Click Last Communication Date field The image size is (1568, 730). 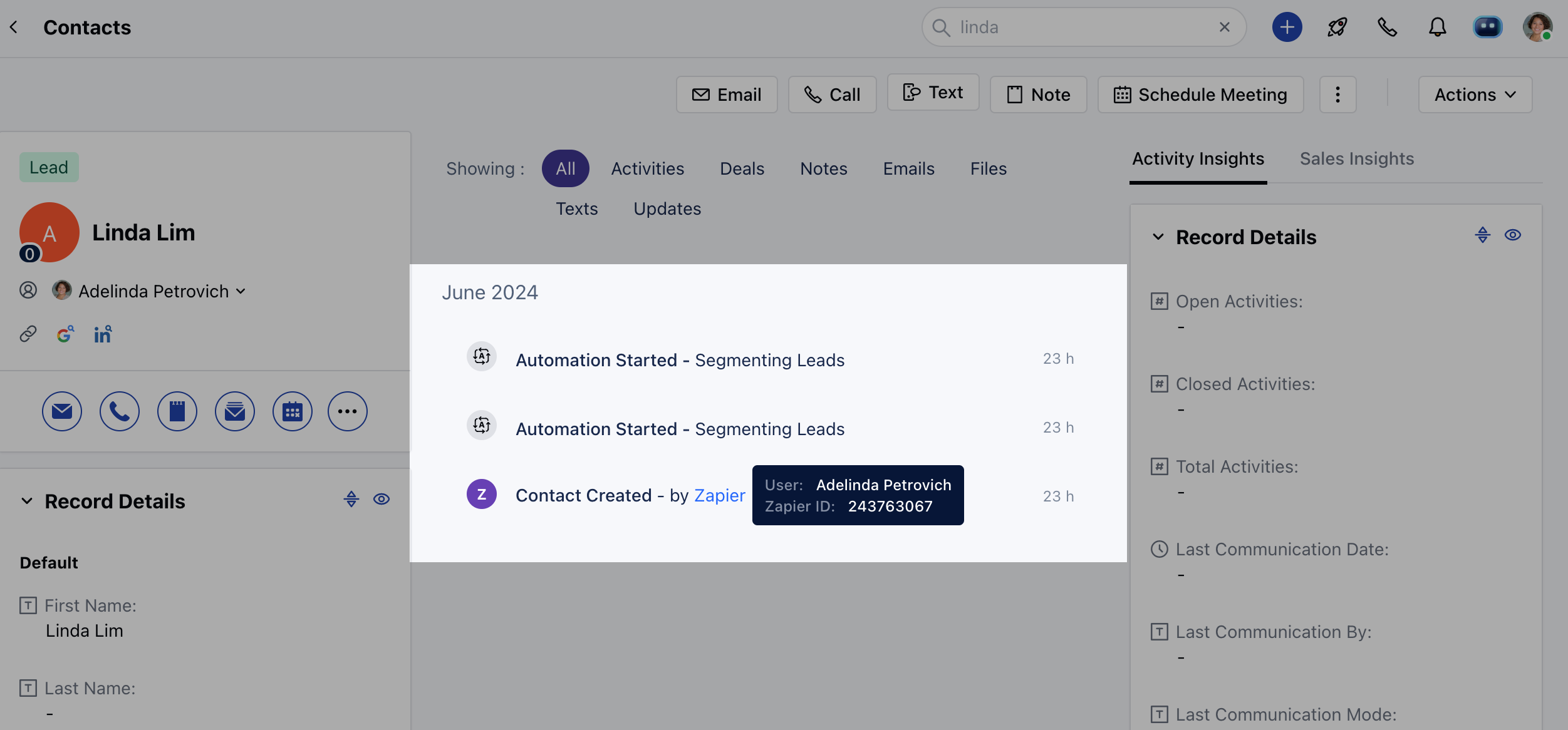pos(1282,549)
